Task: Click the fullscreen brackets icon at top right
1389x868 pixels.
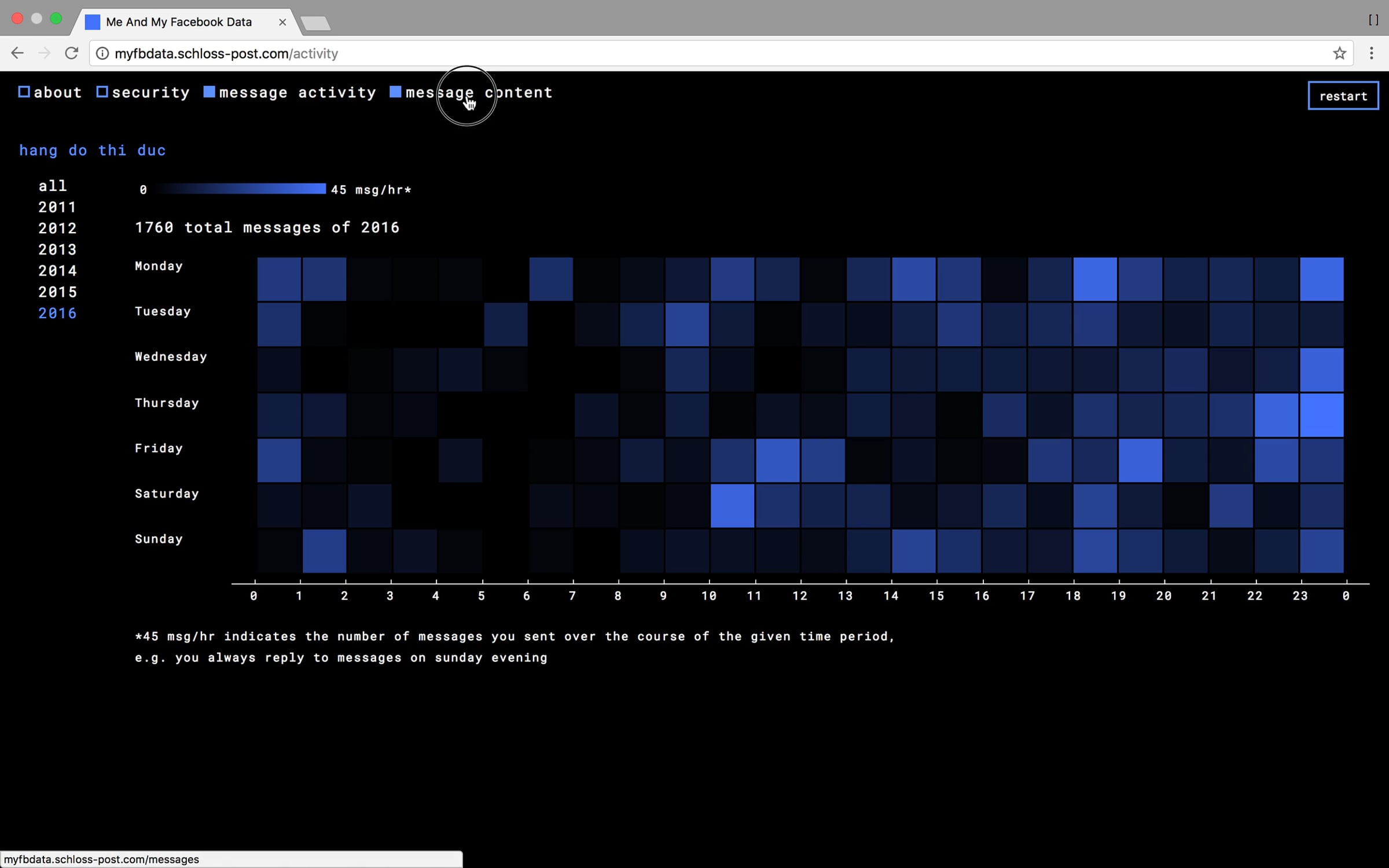Action: tap(1373, 20)
